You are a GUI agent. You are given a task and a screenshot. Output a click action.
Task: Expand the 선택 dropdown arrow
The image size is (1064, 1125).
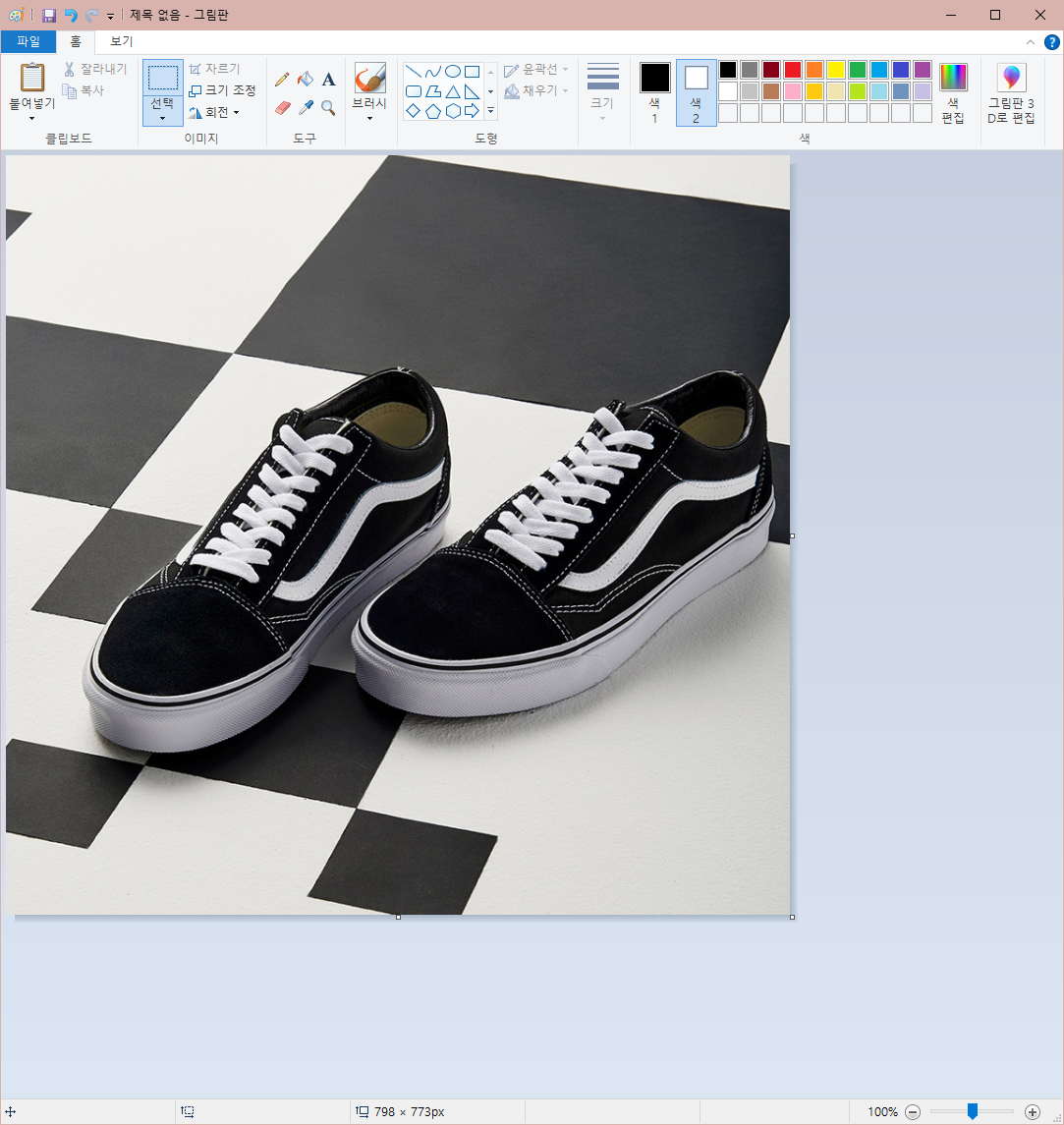[x=163, y=118]
